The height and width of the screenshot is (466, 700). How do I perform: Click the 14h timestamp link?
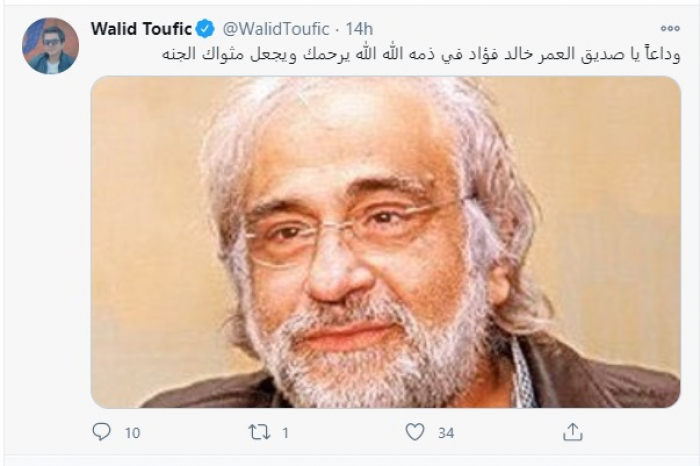coord(359,29)
